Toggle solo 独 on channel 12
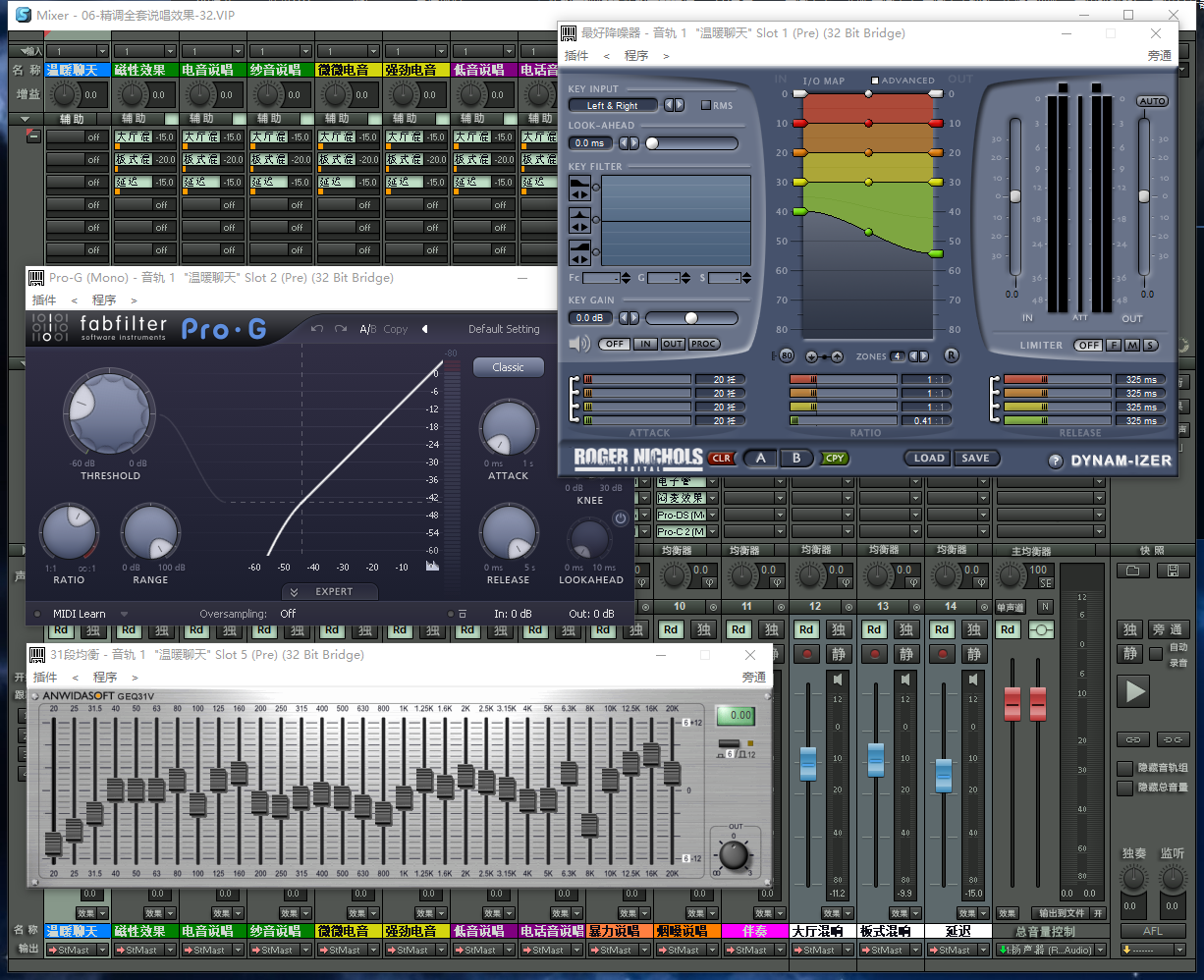 point(838,629)
